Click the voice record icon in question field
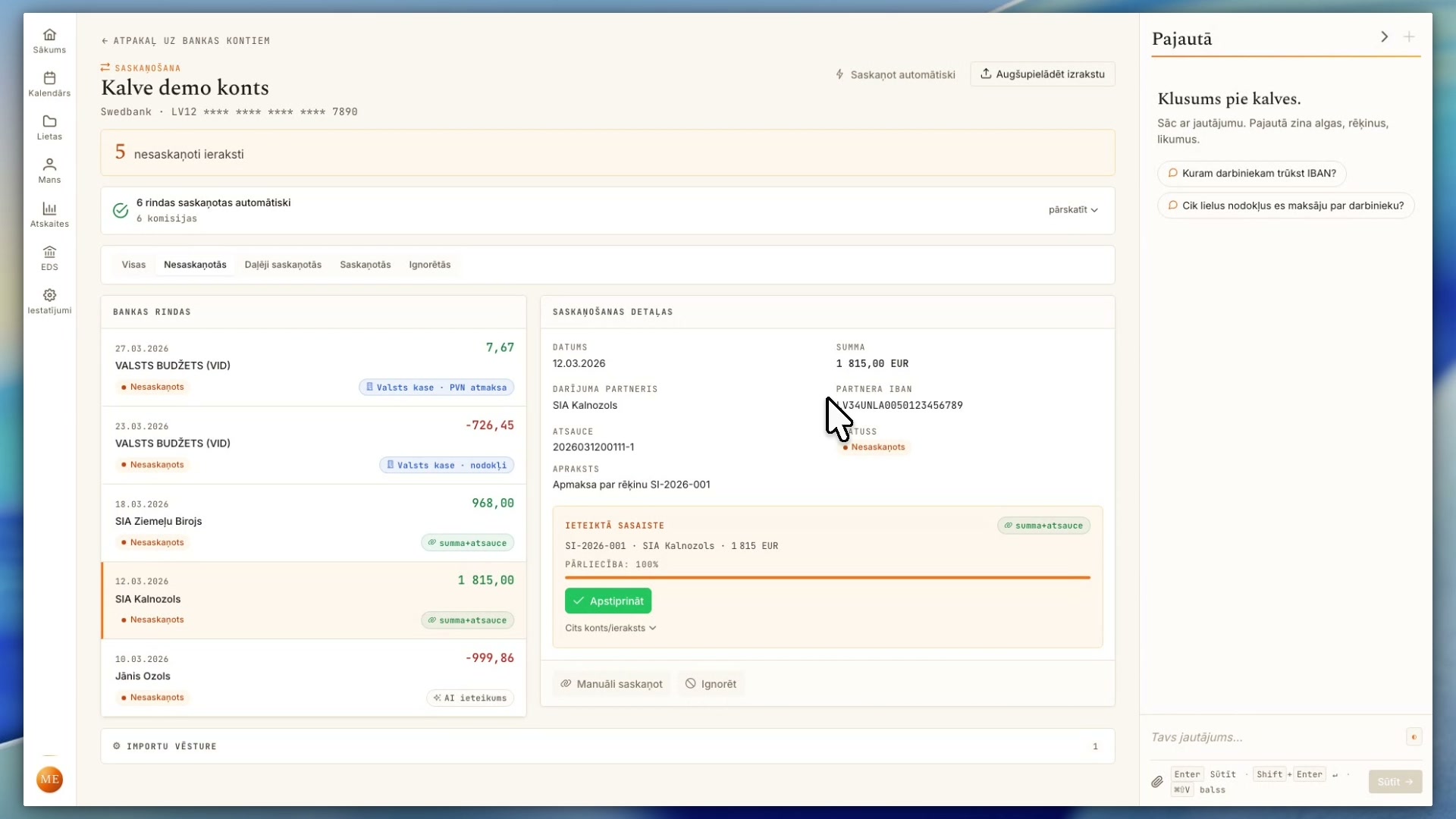The height and width of the screenshot is (819, 1456). pos(1414,737)
